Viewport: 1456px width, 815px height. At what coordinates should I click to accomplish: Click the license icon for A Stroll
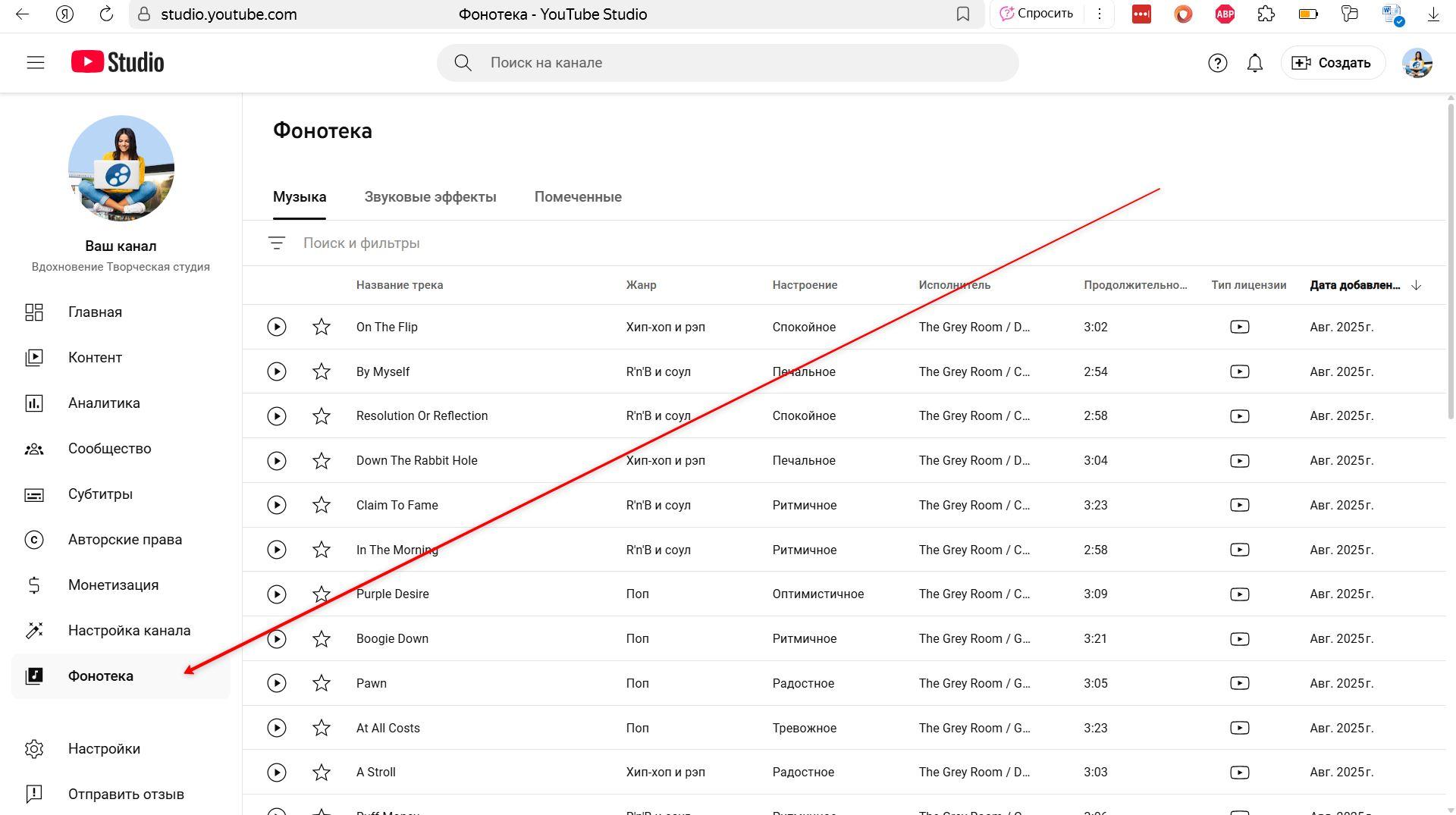tap(1239, 773)
